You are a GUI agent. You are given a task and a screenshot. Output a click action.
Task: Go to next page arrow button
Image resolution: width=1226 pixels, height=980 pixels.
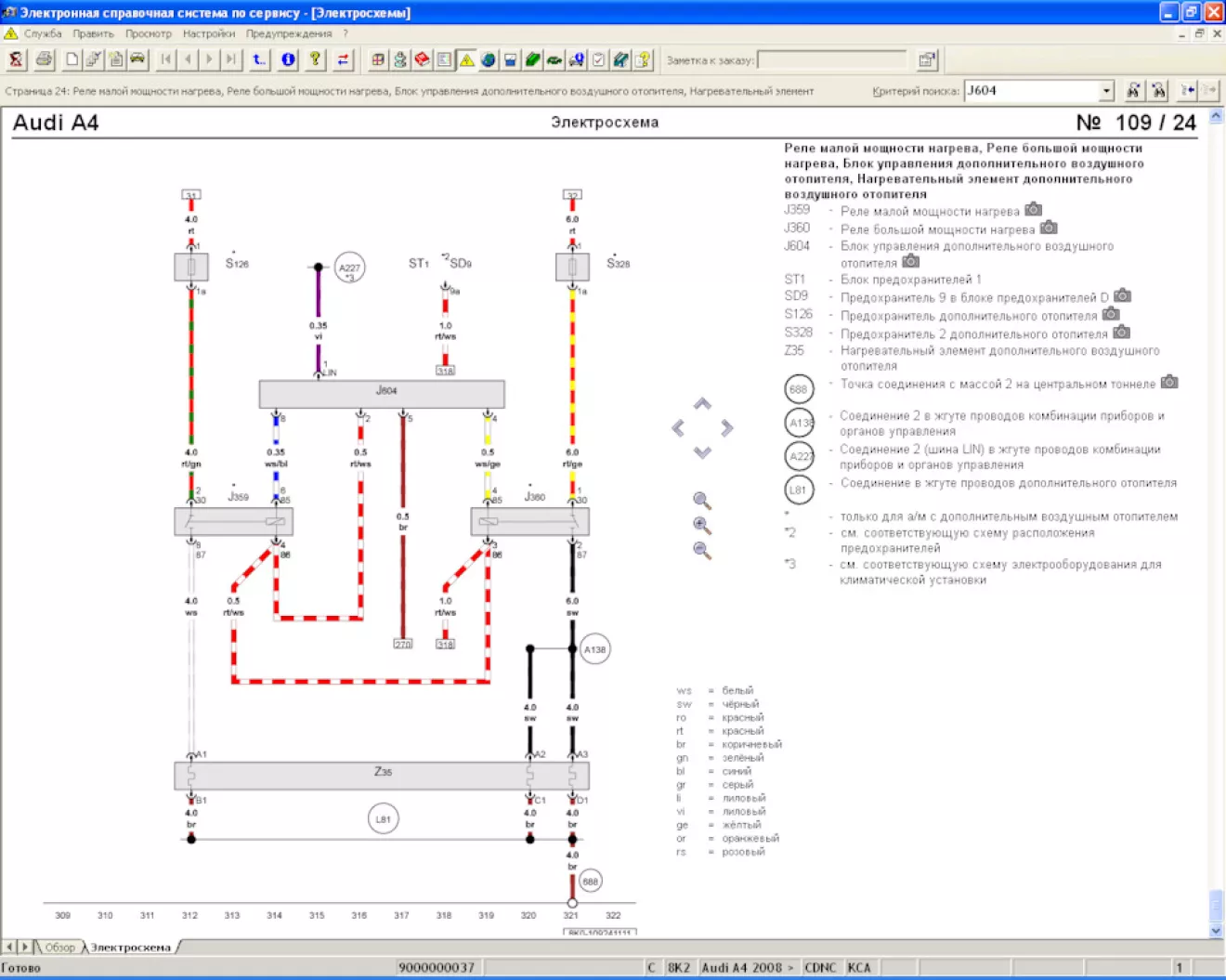click(x=209, y=60)
